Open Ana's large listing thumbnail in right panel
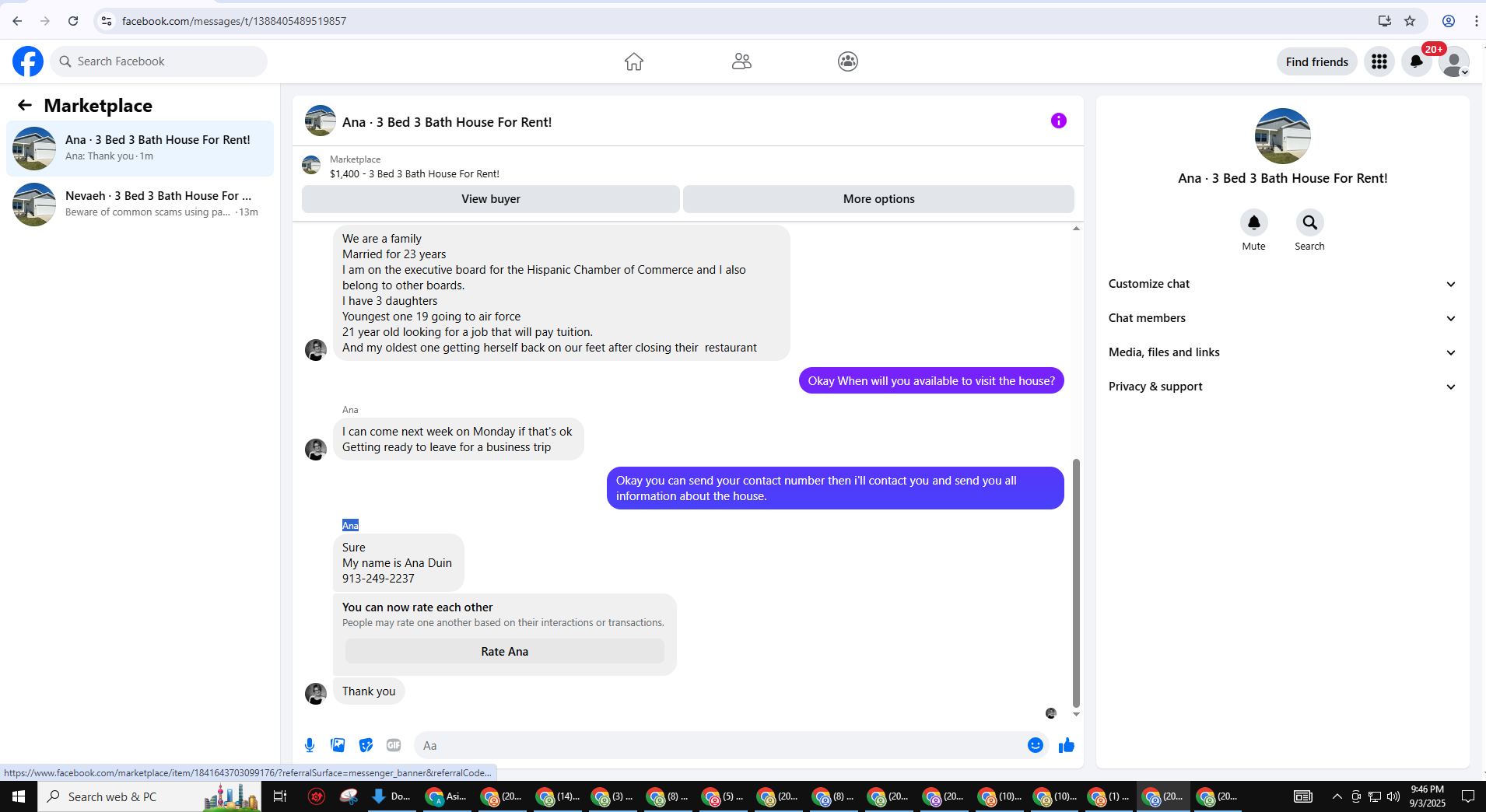Viewport: 1486px width, 812px height. click(1283, 136)
